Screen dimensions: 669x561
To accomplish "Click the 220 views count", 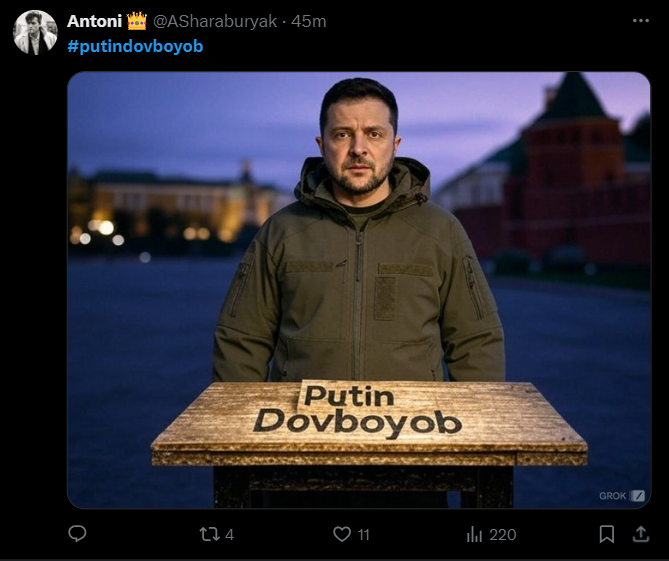I will [x=503, y=535].
